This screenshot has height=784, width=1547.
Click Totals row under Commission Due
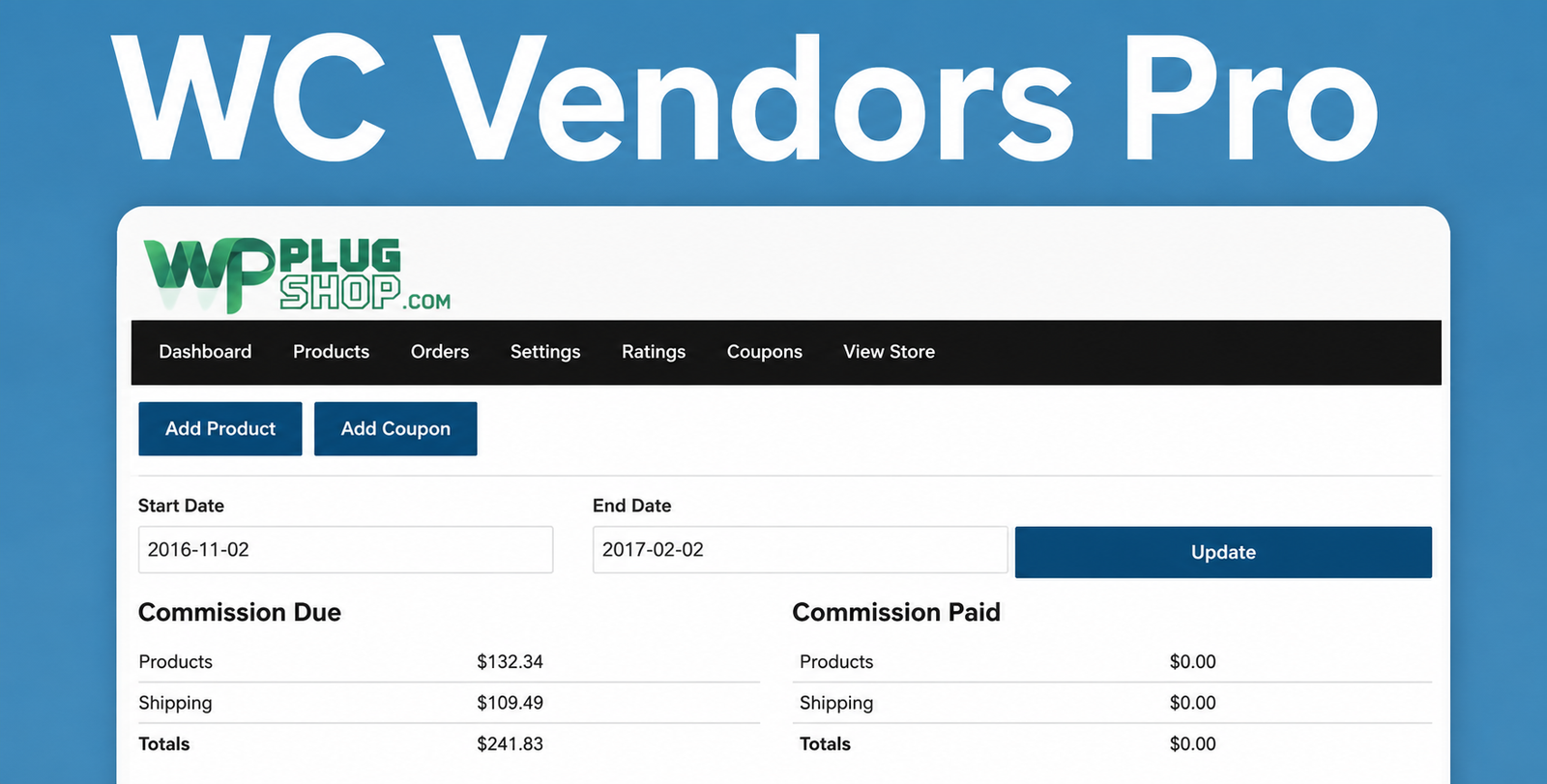449,744
